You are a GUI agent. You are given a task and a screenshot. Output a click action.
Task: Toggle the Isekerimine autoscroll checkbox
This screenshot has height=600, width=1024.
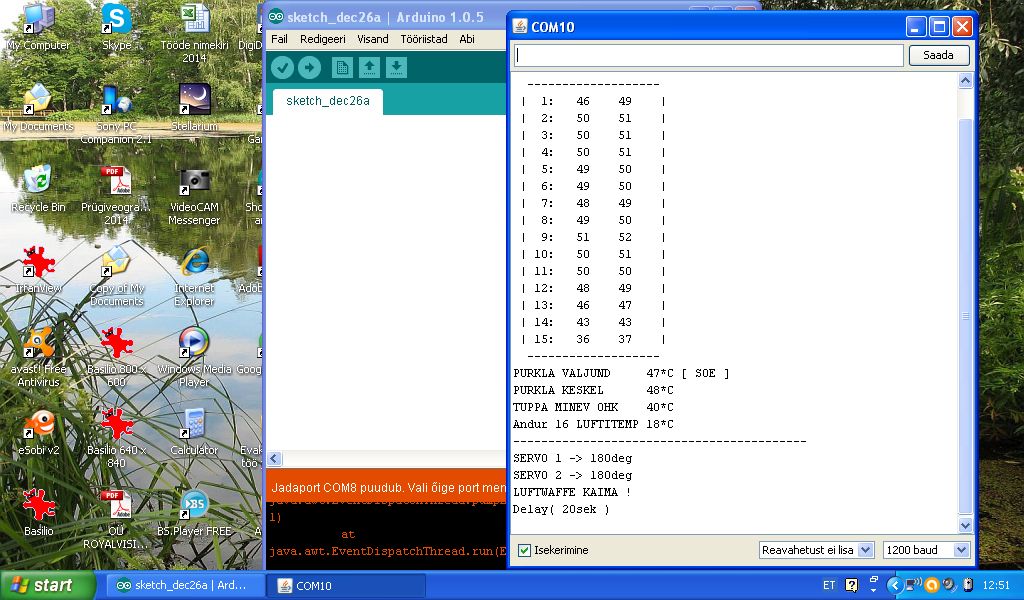click(x=524, y=550)
